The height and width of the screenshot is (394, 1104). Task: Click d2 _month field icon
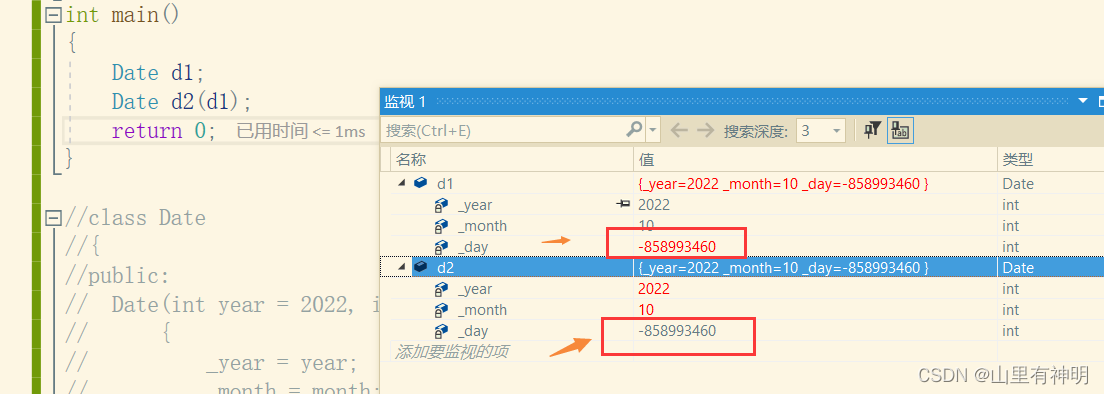[441, 310]
